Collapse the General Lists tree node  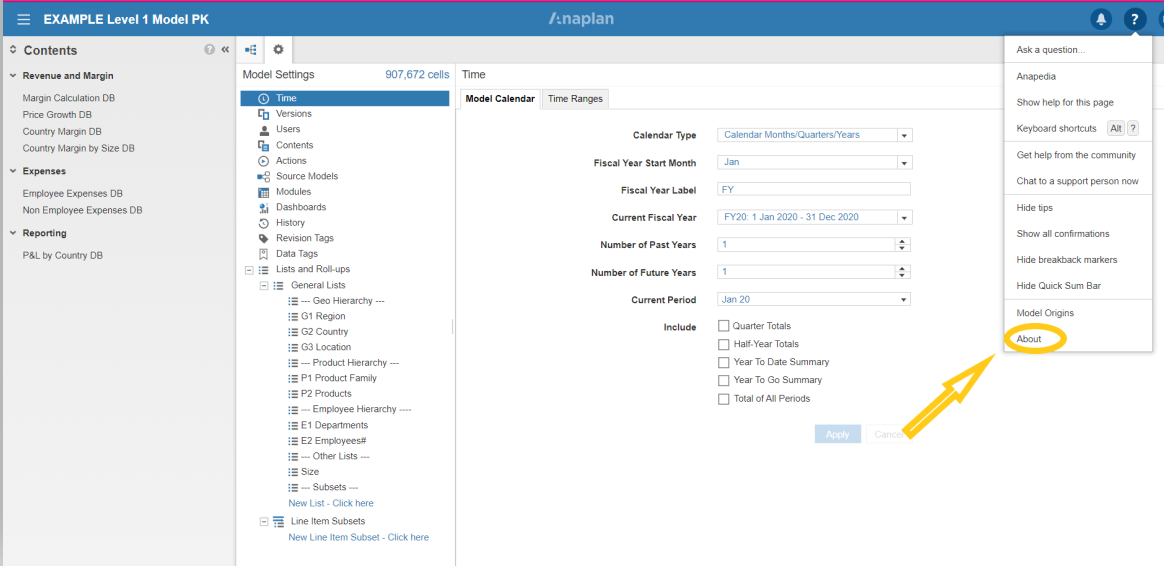264,285
